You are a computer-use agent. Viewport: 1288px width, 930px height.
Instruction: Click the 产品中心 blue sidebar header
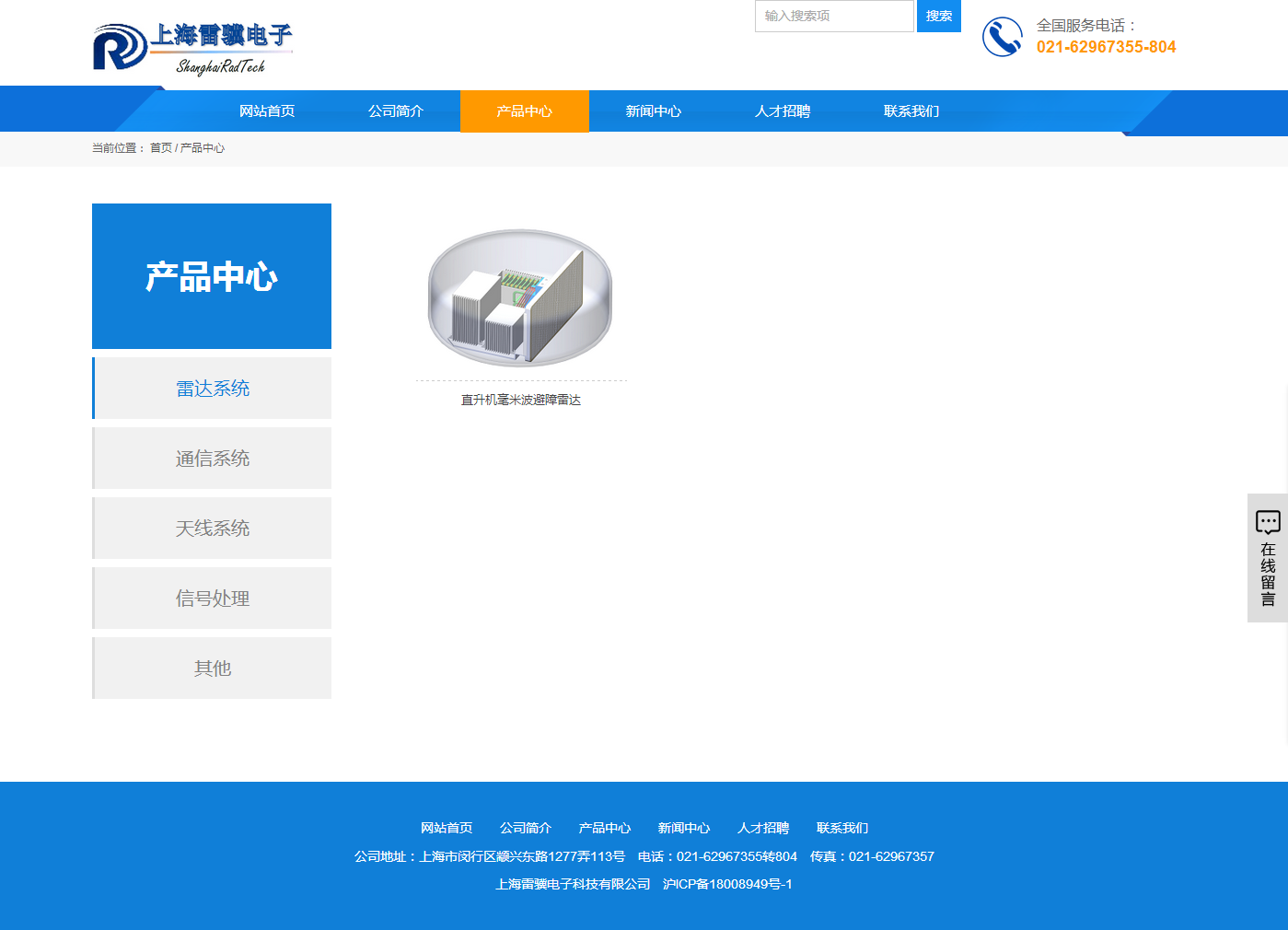212,276
